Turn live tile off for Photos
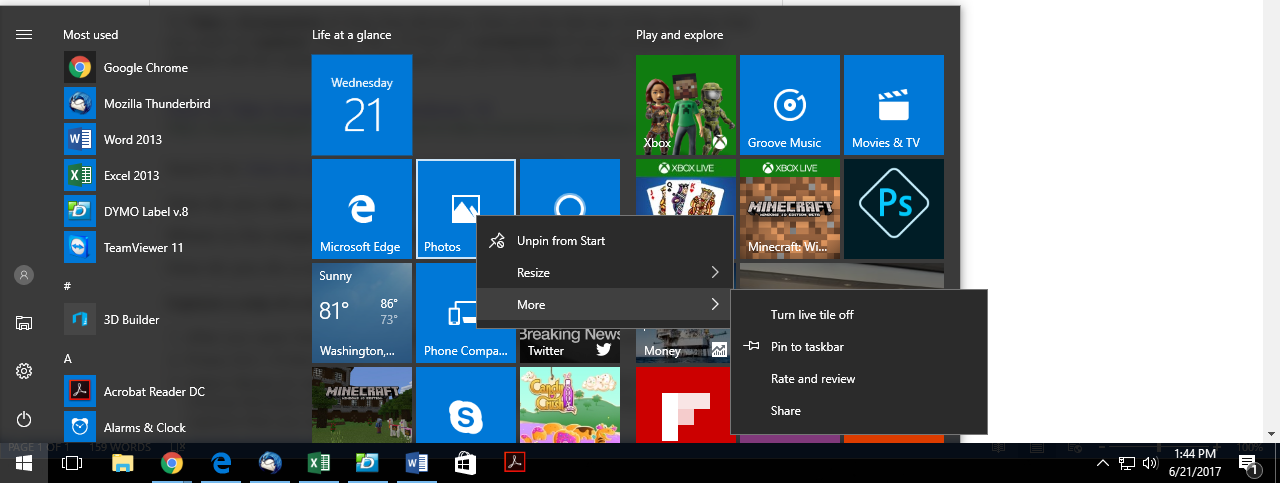Viewport: 1280px width, 483px height. 811,315
